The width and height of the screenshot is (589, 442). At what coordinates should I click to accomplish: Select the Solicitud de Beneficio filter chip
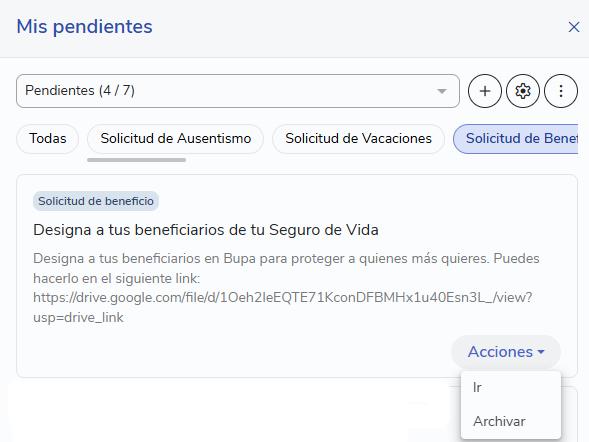coord(515,139)
